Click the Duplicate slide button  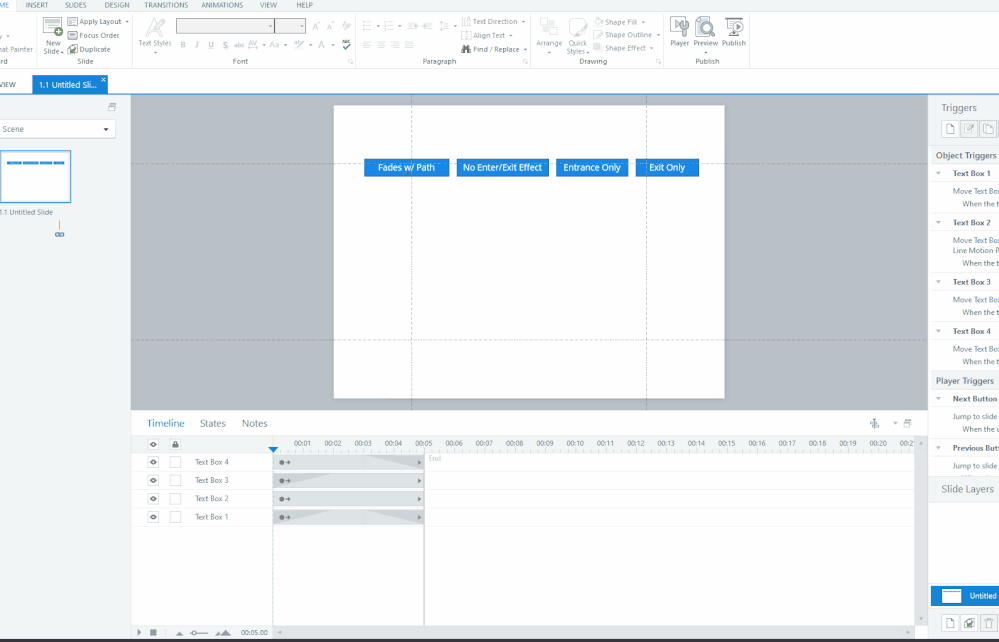tap(90, 49)
